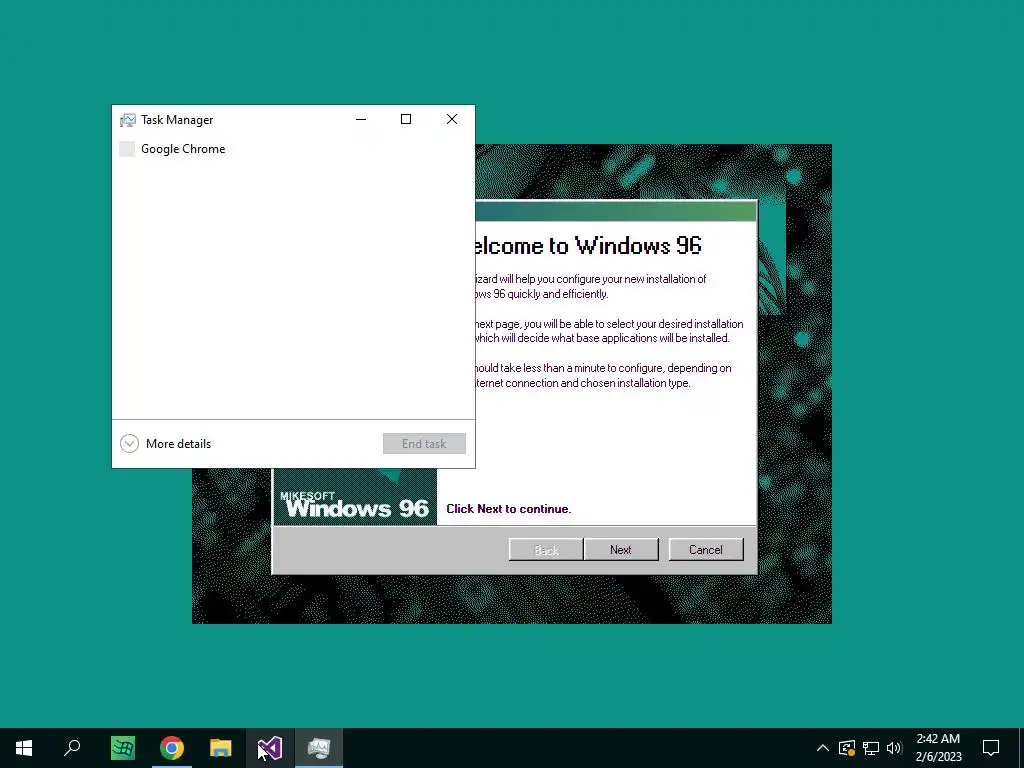Select Task Manager taskbar icon
This screenshot has height=768, width=1024.
click(x=319, y=748)
